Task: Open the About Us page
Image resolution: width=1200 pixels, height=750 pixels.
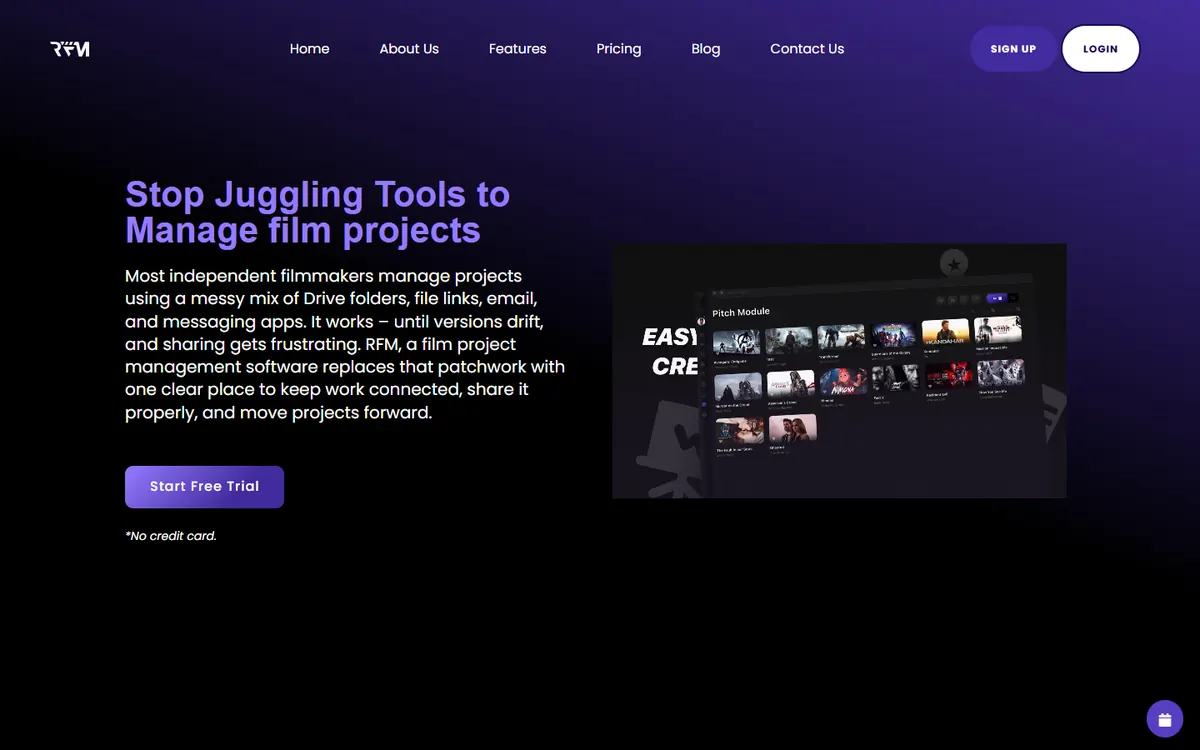Action: tap(409, 49)
